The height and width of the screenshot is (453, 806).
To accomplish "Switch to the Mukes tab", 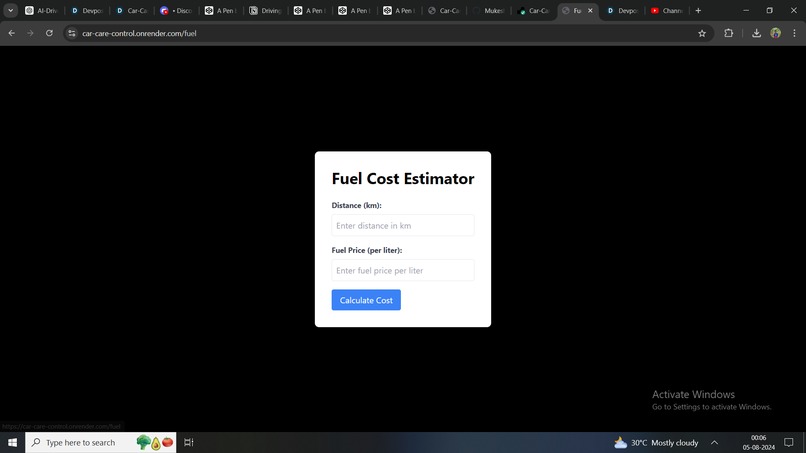I will [489, 10].
